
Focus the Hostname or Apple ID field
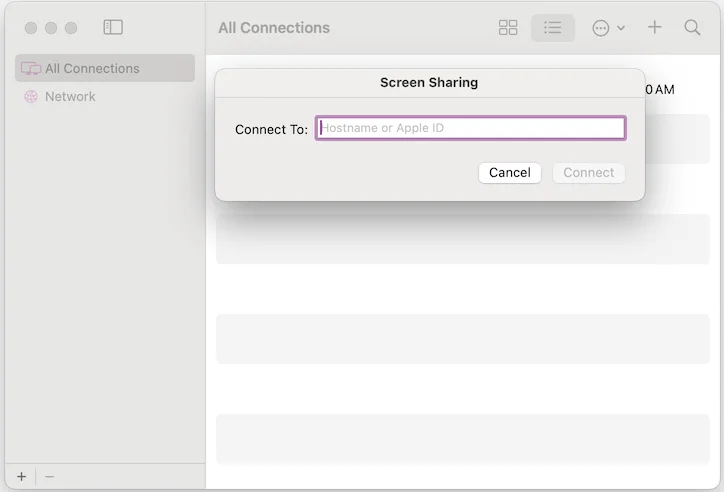pyautogui.click(x=470, y=128)
